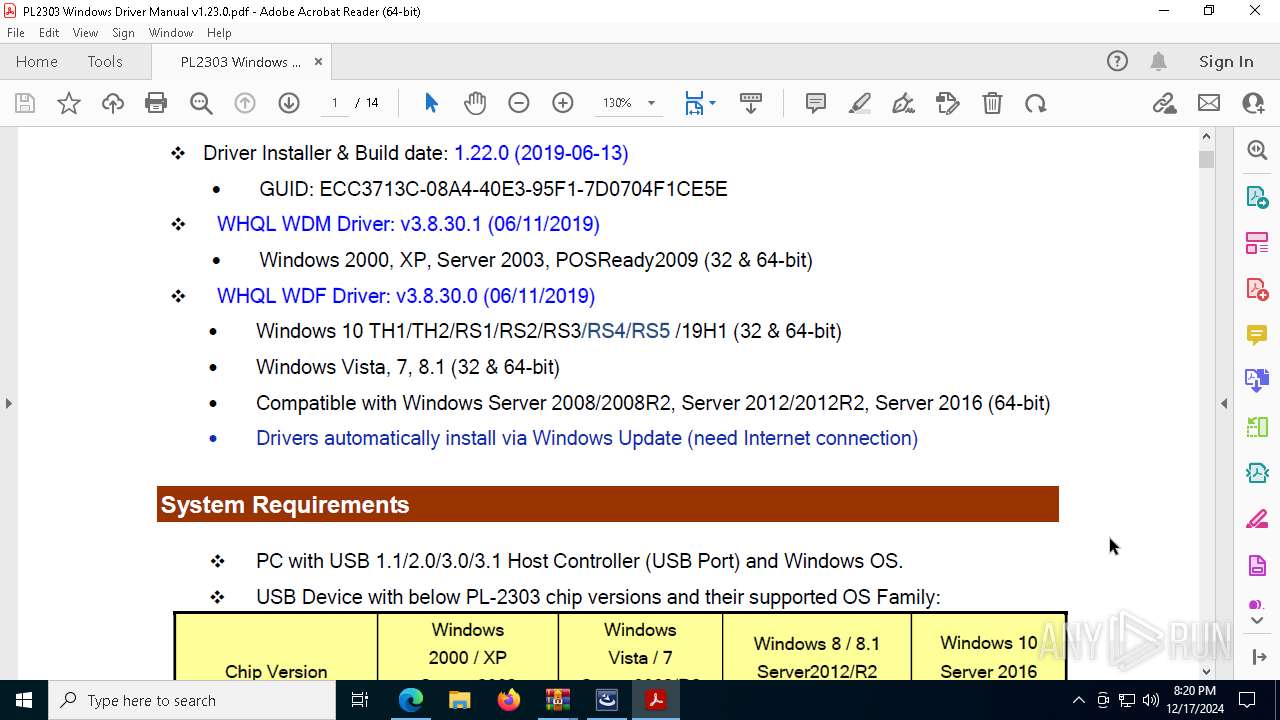Open Windows Start menu
Viewport: 1280px width, 720px height.
(24, 700)
